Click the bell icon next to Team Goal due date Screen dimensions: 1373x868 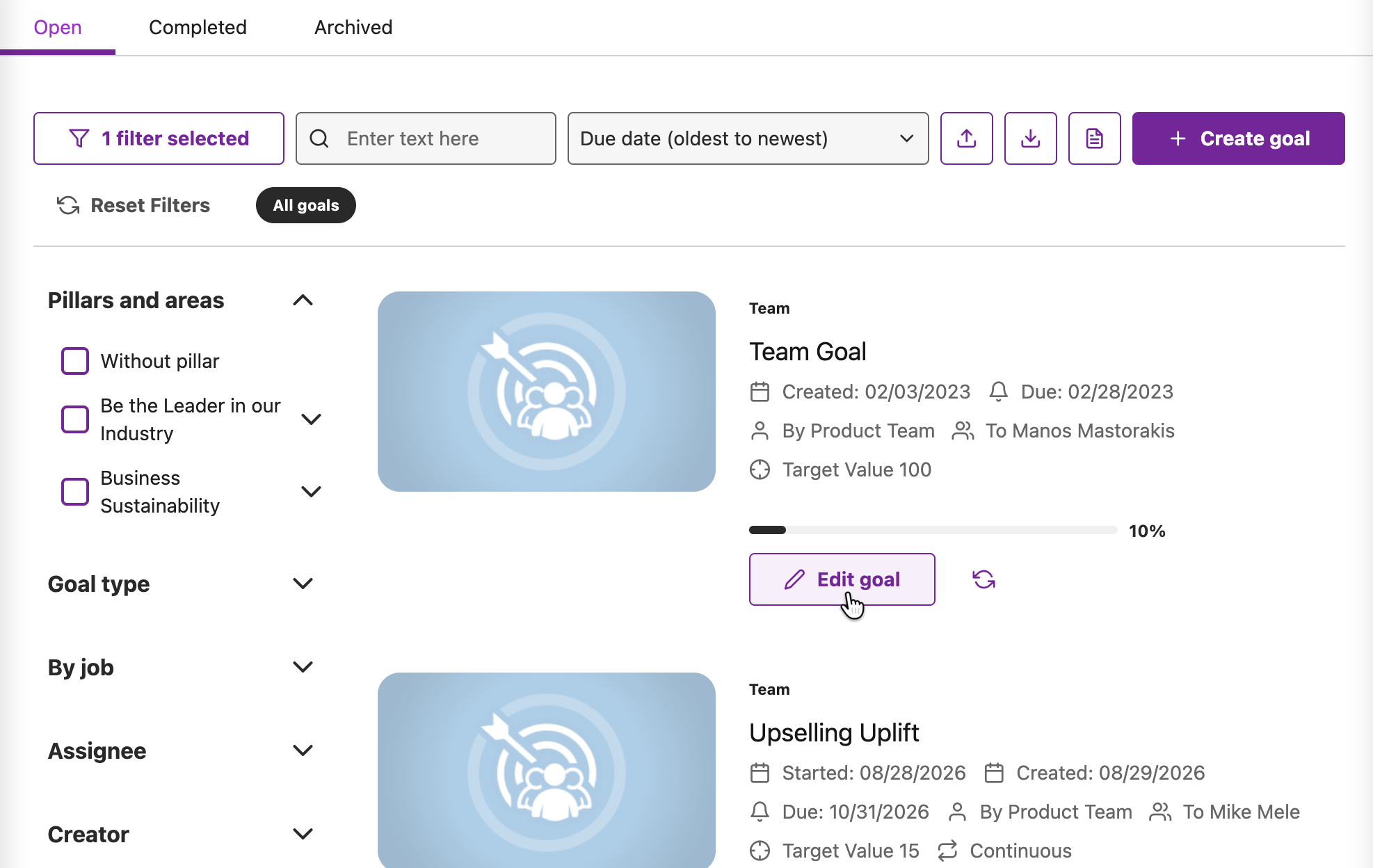998,392
